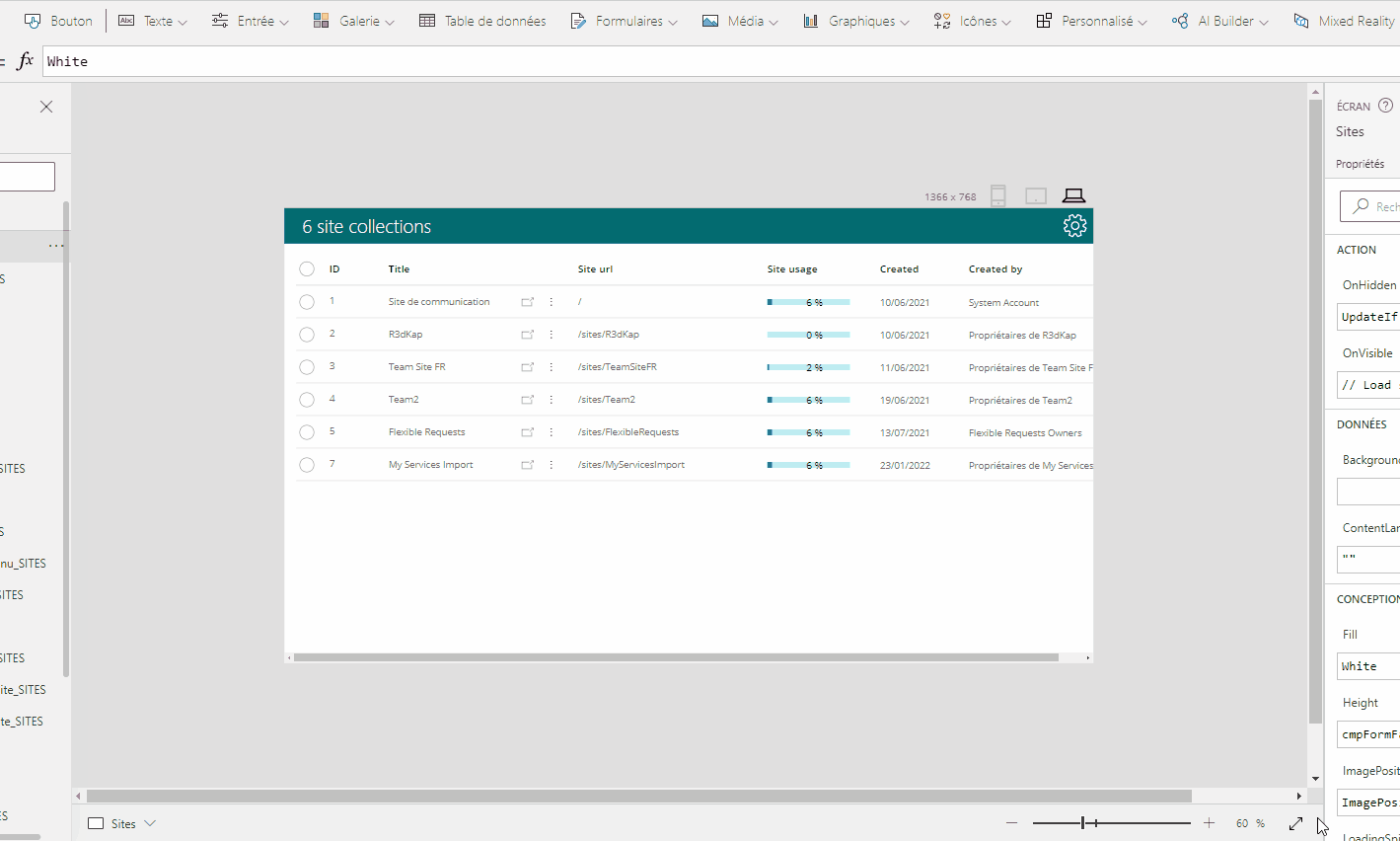Edit the Height property field

click(x=1368, y=734)
